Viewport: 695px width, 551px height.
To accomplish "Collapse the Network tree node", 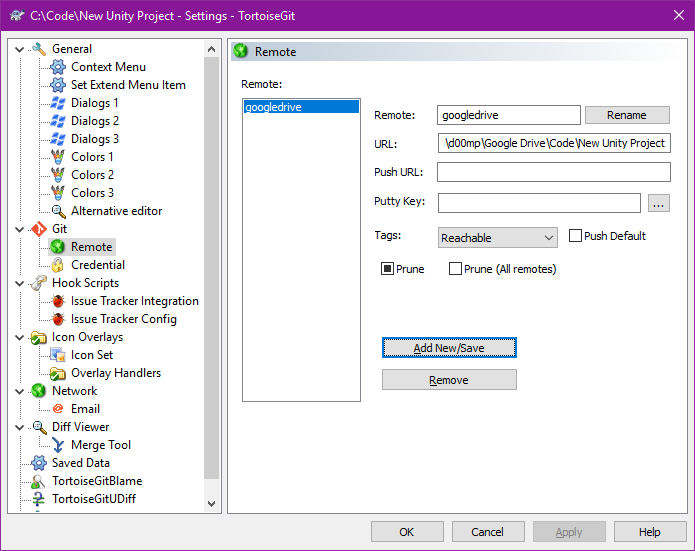I will coord(20,391).
